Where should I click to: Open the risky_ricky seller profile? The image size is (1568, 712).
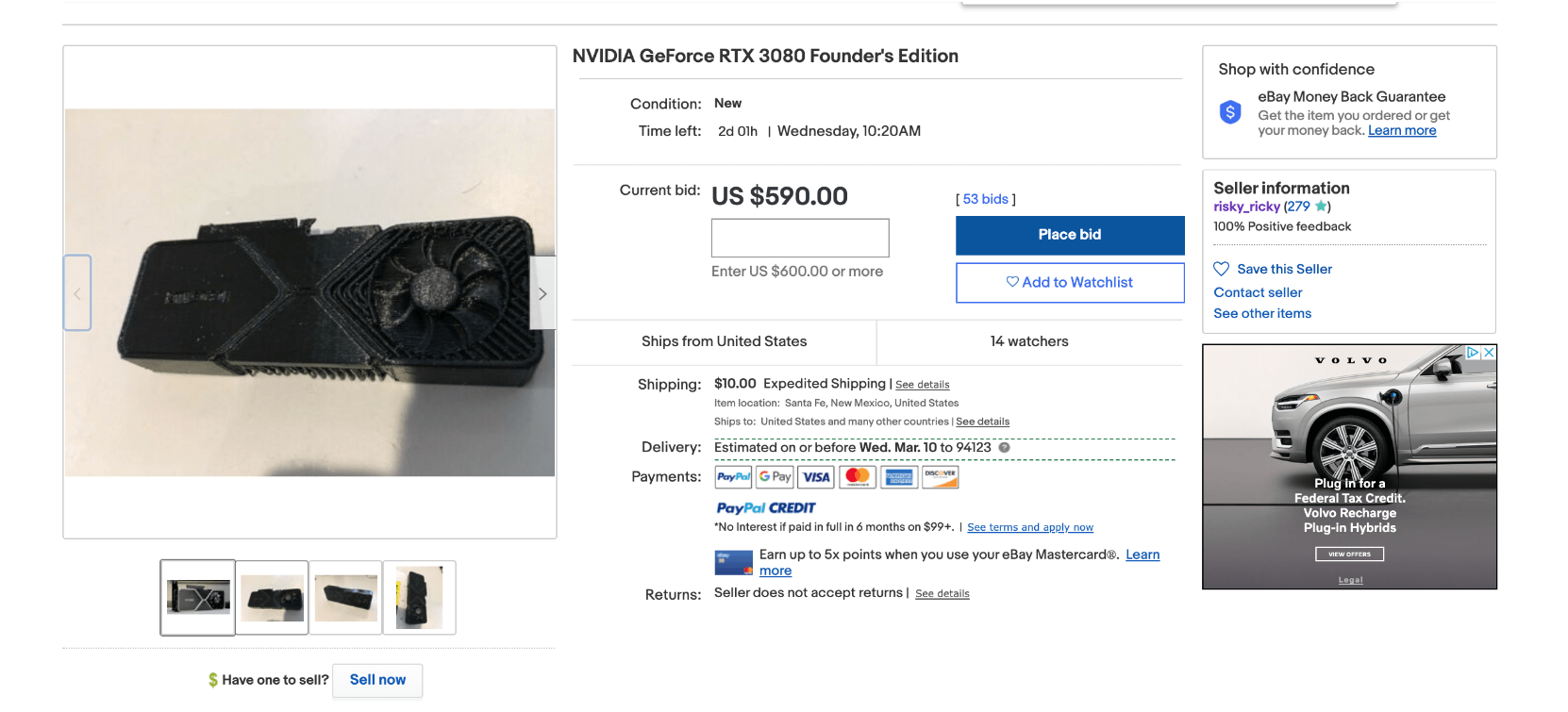1246,207
